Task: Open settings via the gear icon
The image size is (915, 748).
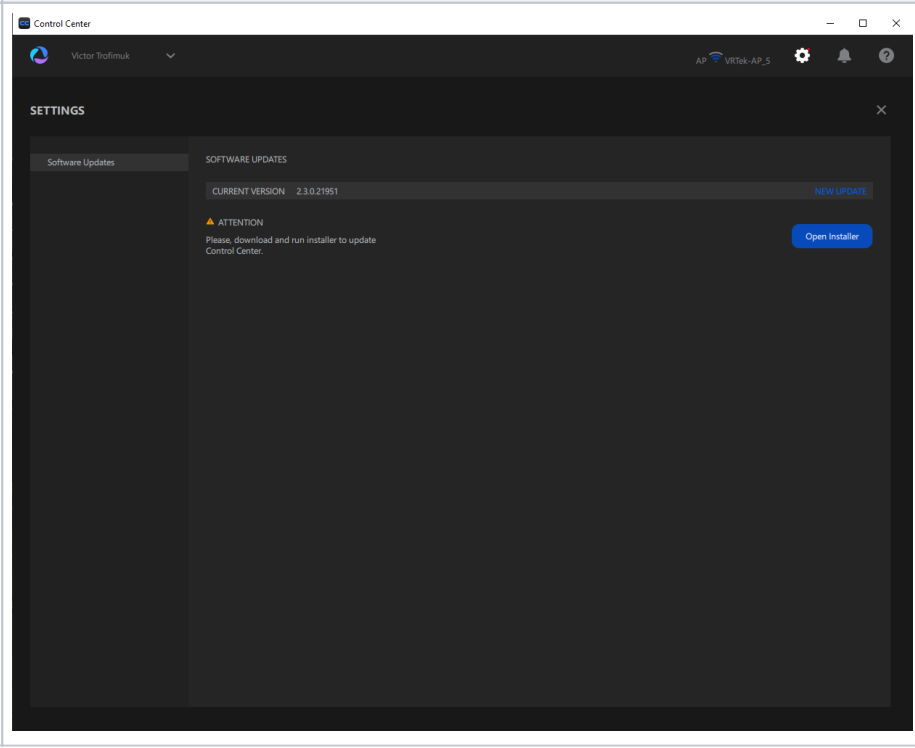Action: tap(802, 55)
